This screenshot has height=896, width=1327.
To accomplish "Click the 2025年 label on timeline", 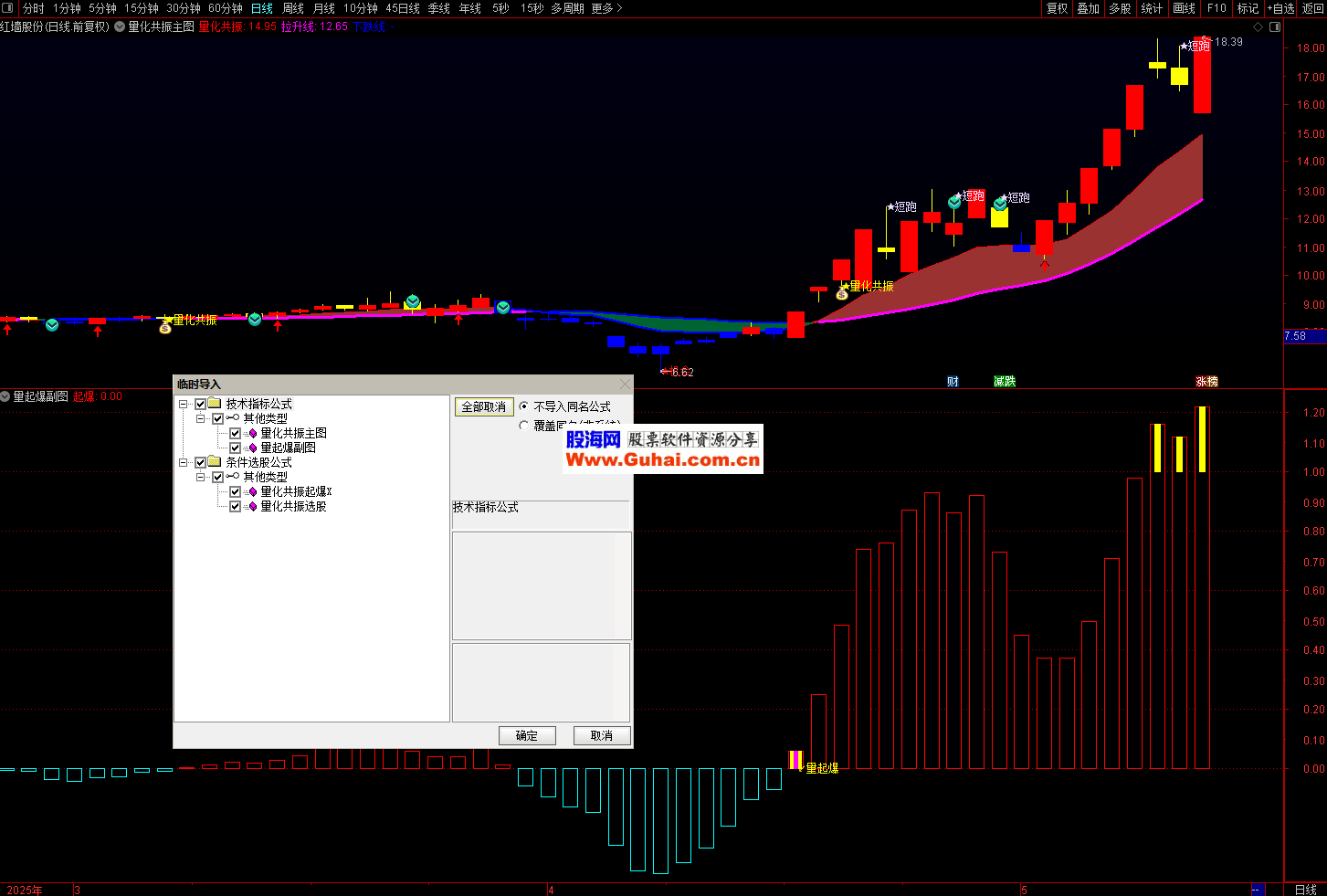I will [x=25, y=890].
